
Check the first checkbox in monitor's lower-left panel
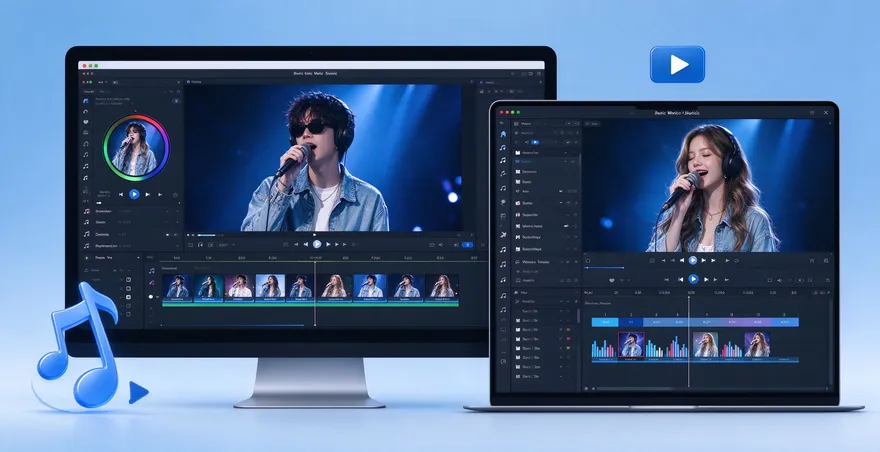(x=129, y=279)
